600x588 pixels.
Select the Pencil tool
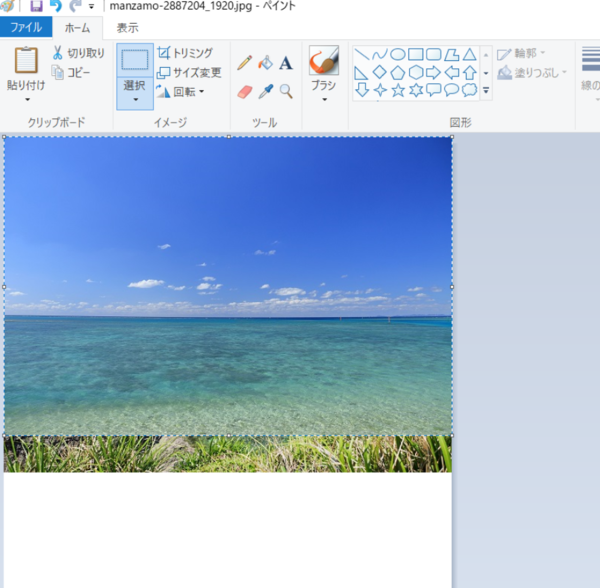click(244, 62)
